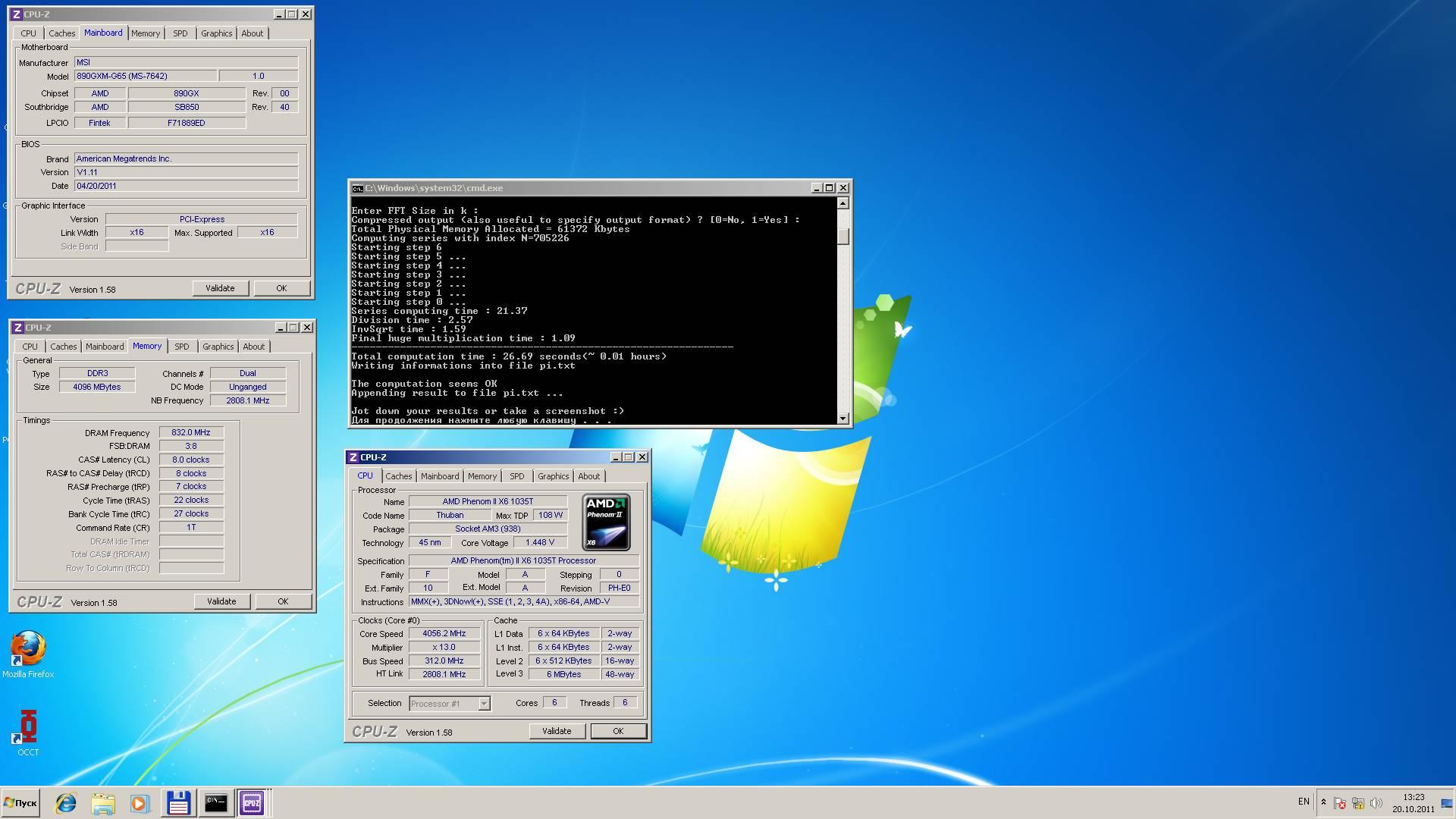
Task: Click the Memory CPU-Z window title icon
Action: 17,328
